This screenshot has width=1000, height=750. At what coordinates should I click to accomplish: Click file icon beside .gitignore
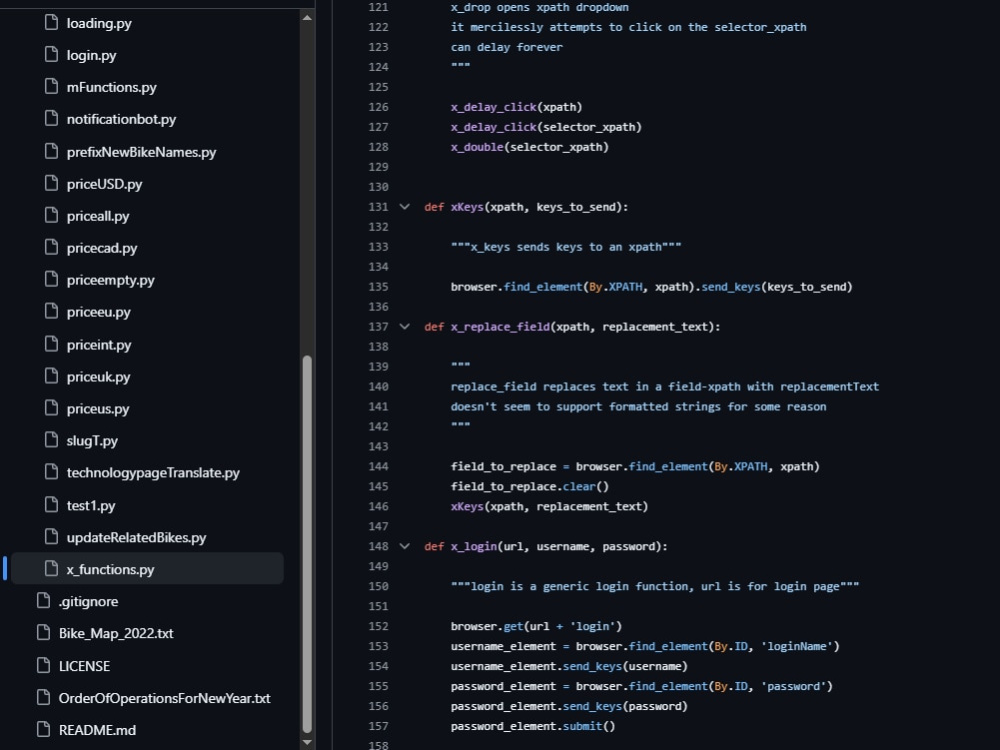coord(43,601)
